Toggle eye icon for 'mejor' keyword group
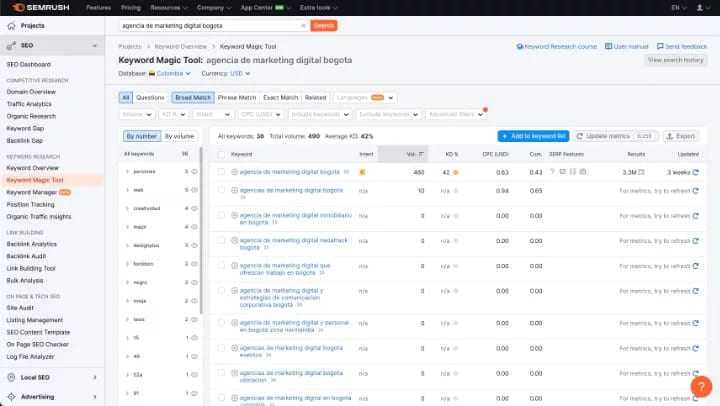 point(194,227)
